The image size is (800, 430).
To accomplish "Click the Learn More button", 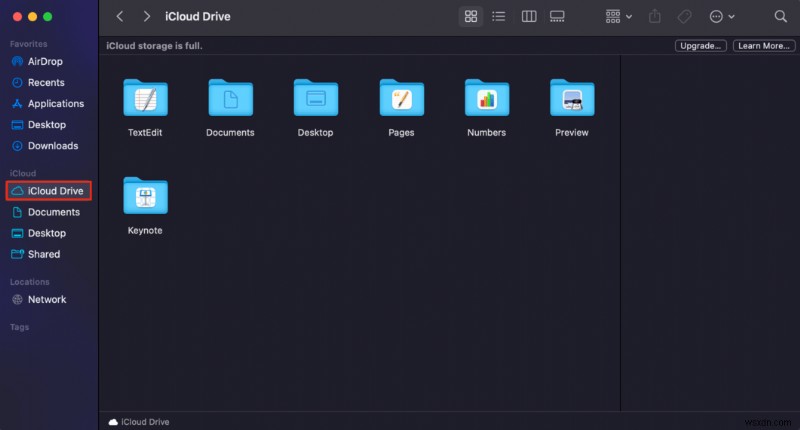I will pyautogui.click(x=761, y=46).
